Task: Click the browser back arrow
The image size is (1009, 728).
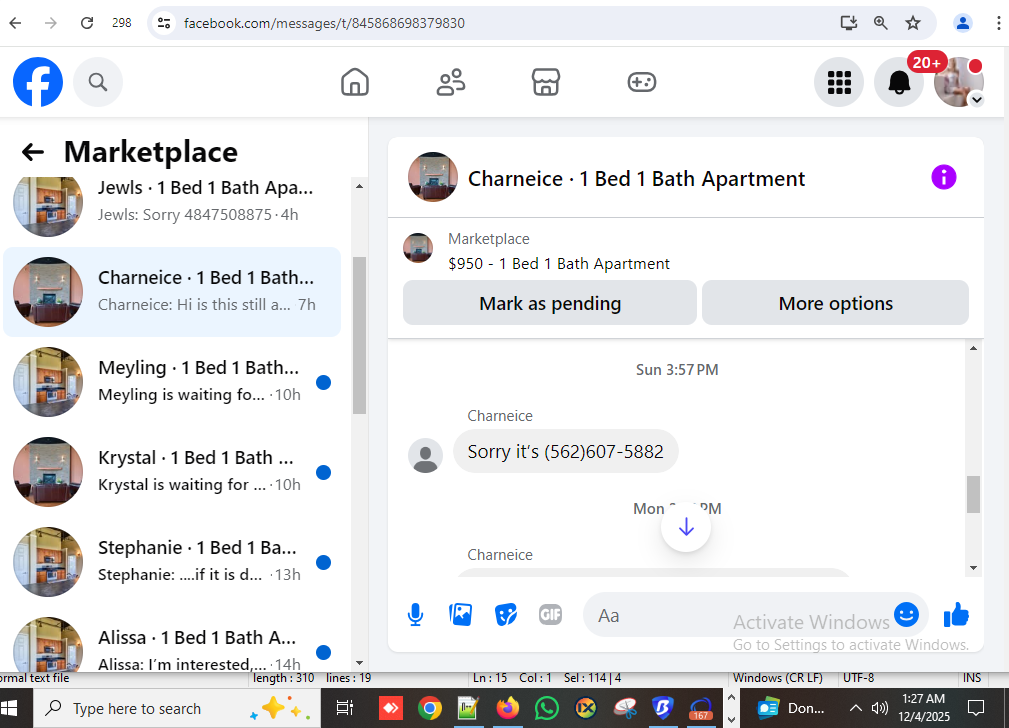Action: click(x=15, y=23)
